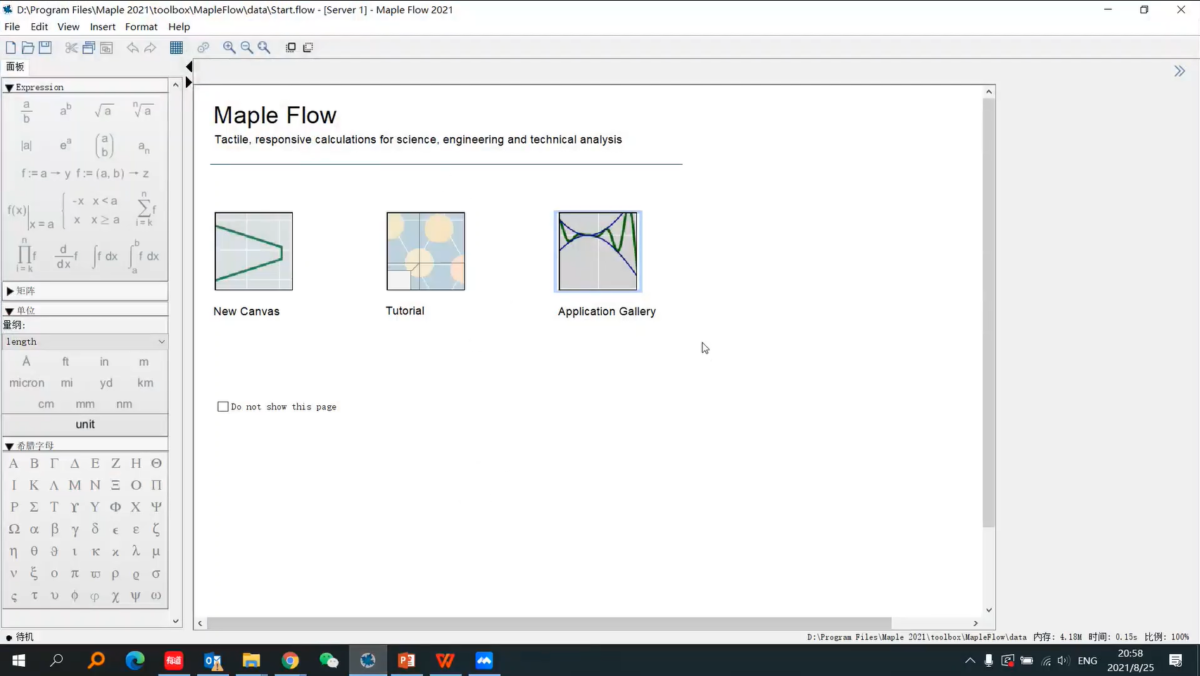Insert the product template
This screenshot has width=1200, height=676.
point(25,255)
